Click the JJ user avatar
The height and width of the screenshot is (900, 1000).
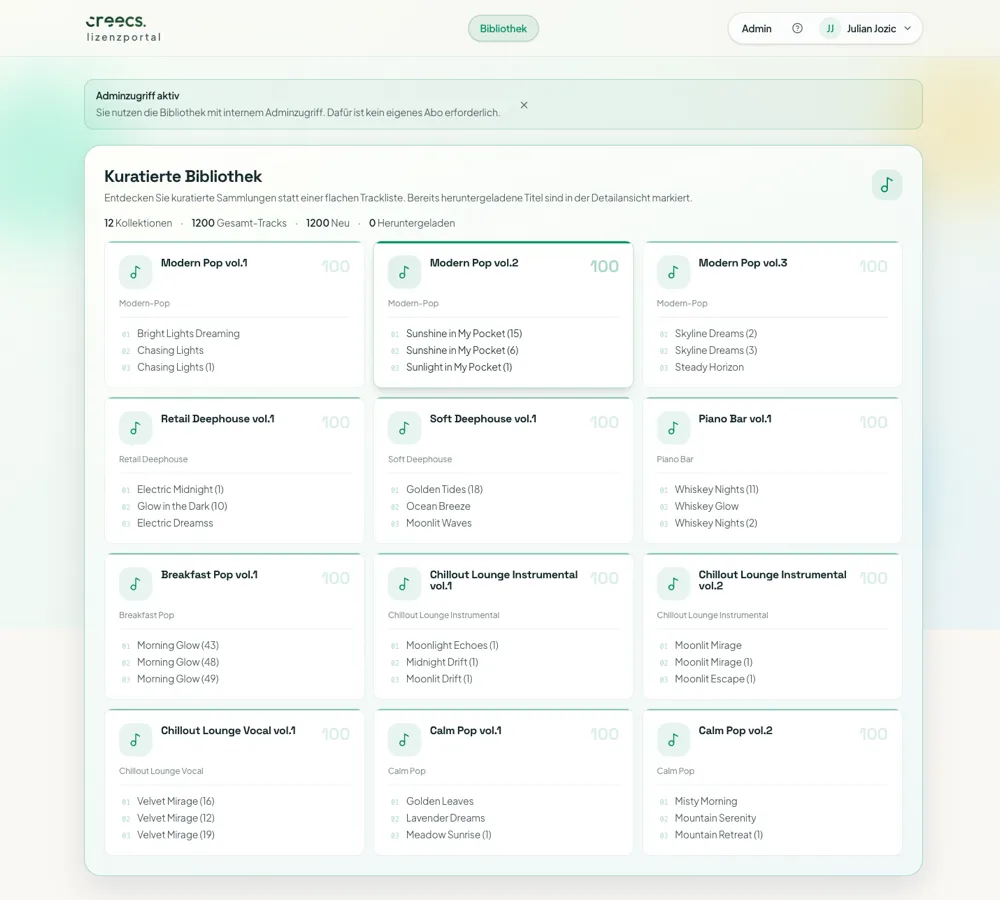[830, 29]
